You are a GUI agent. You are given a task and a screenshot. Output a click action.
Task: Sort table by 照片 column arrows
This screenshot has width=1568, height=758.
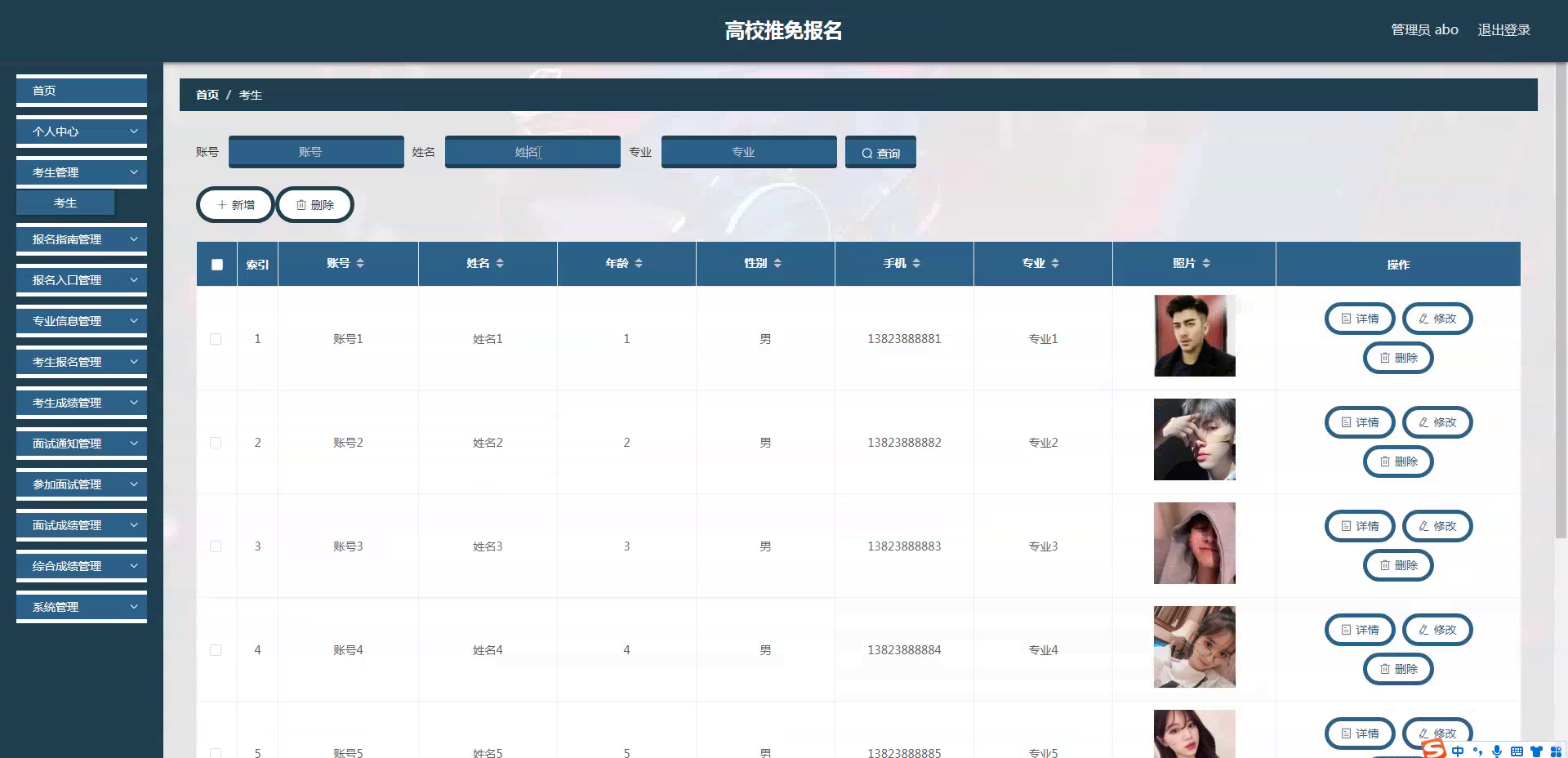point(1206,263)
